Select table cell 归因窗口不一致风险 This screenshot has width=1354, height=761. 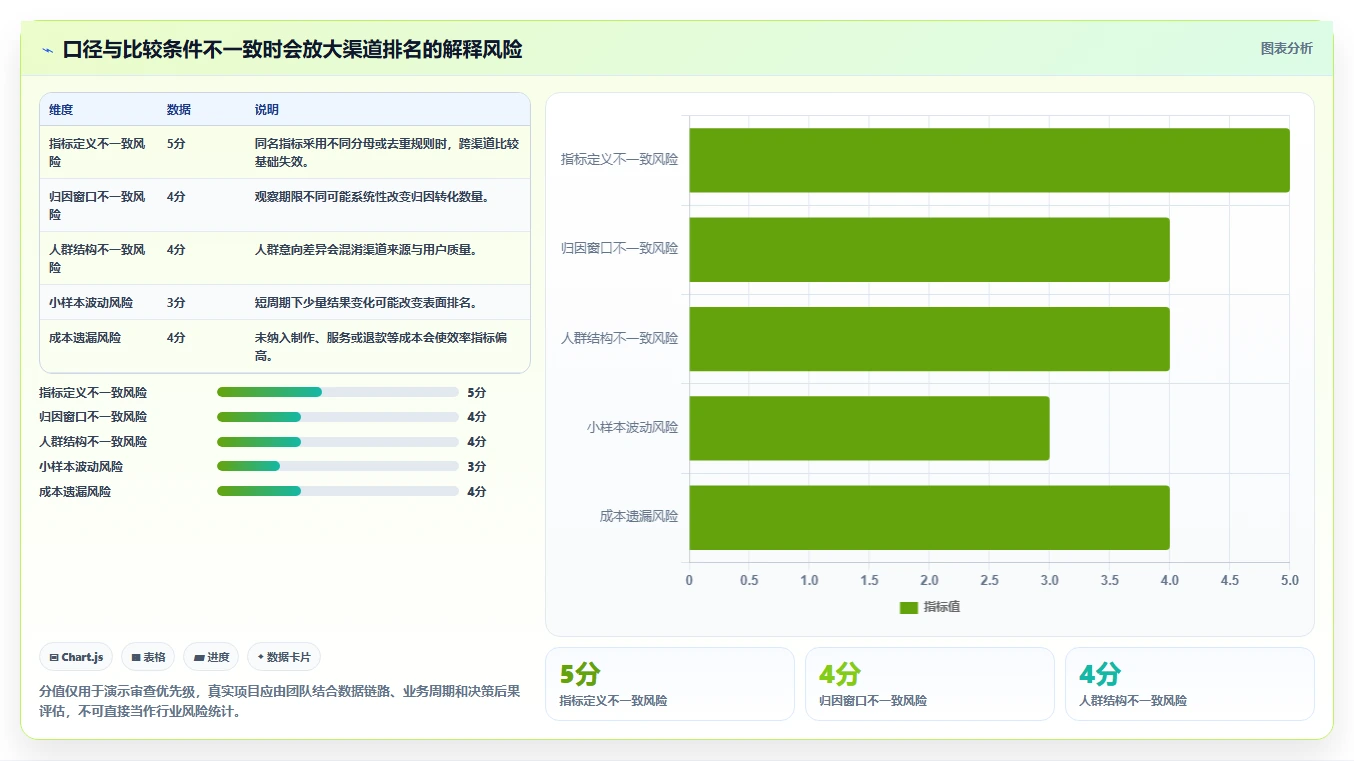coord(98,205)
